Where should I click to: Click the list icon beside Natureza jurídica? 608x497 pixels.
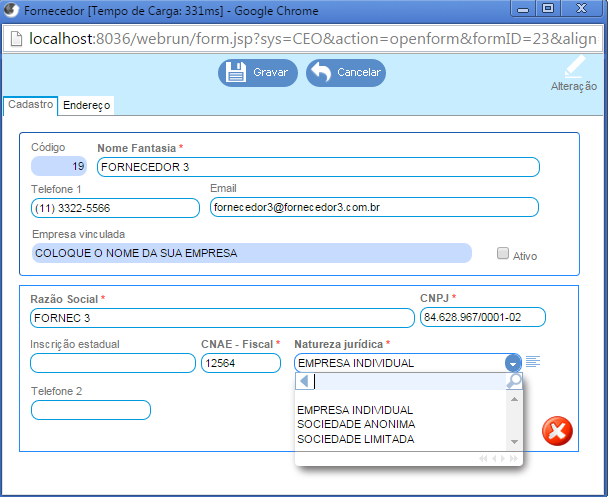click(533, 362)
